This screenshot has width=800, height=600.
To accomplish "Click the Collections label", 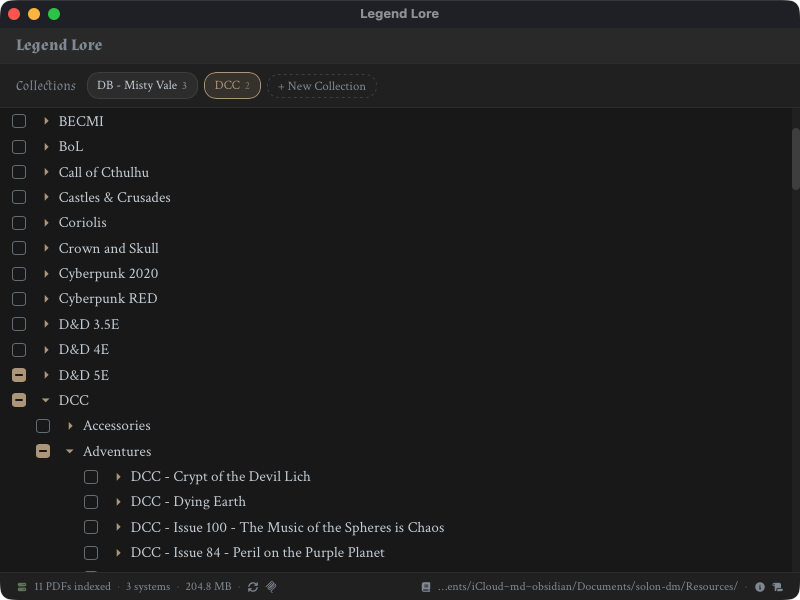I will (x=46, y=86).
